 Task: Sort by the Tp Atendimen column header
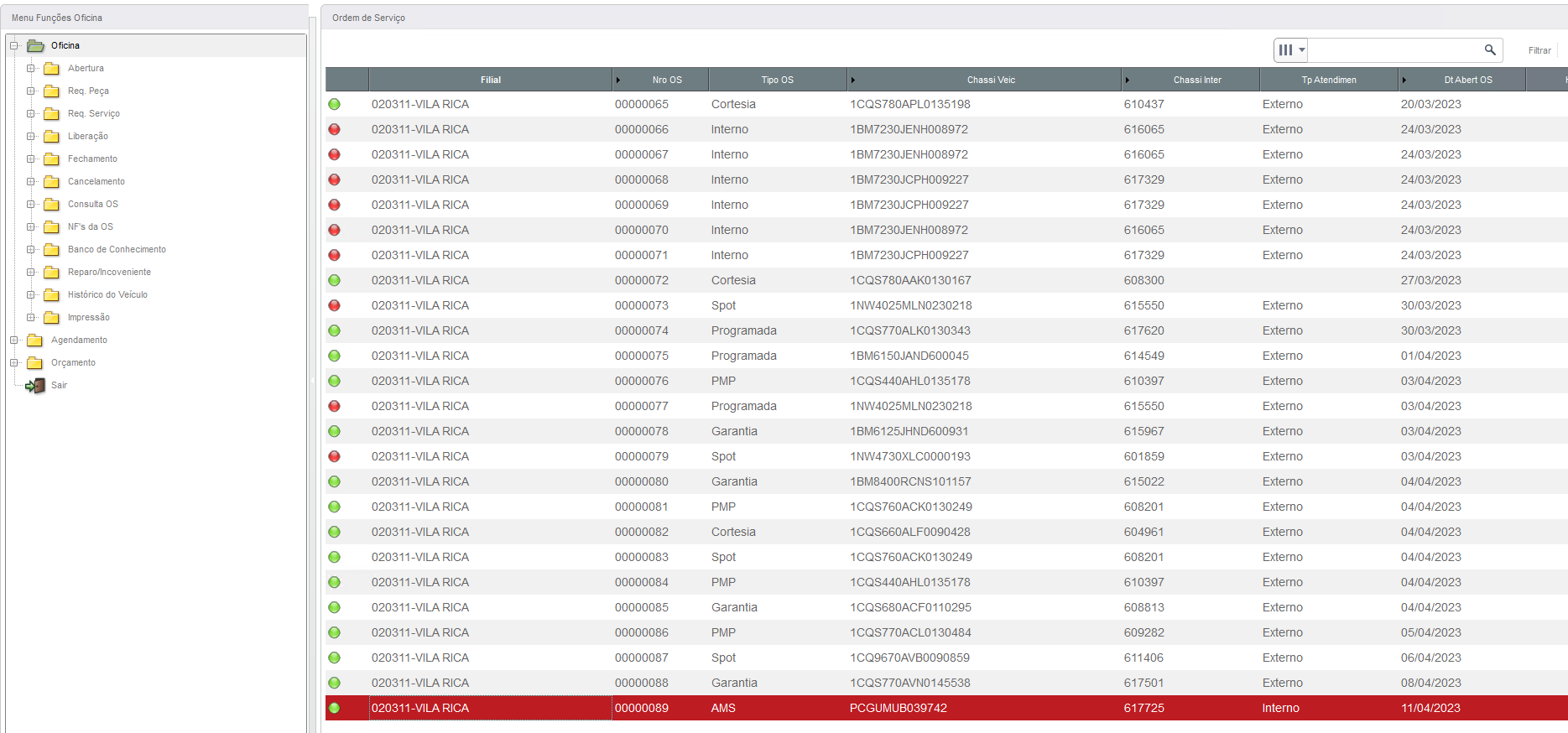(x=1329, y=81)
